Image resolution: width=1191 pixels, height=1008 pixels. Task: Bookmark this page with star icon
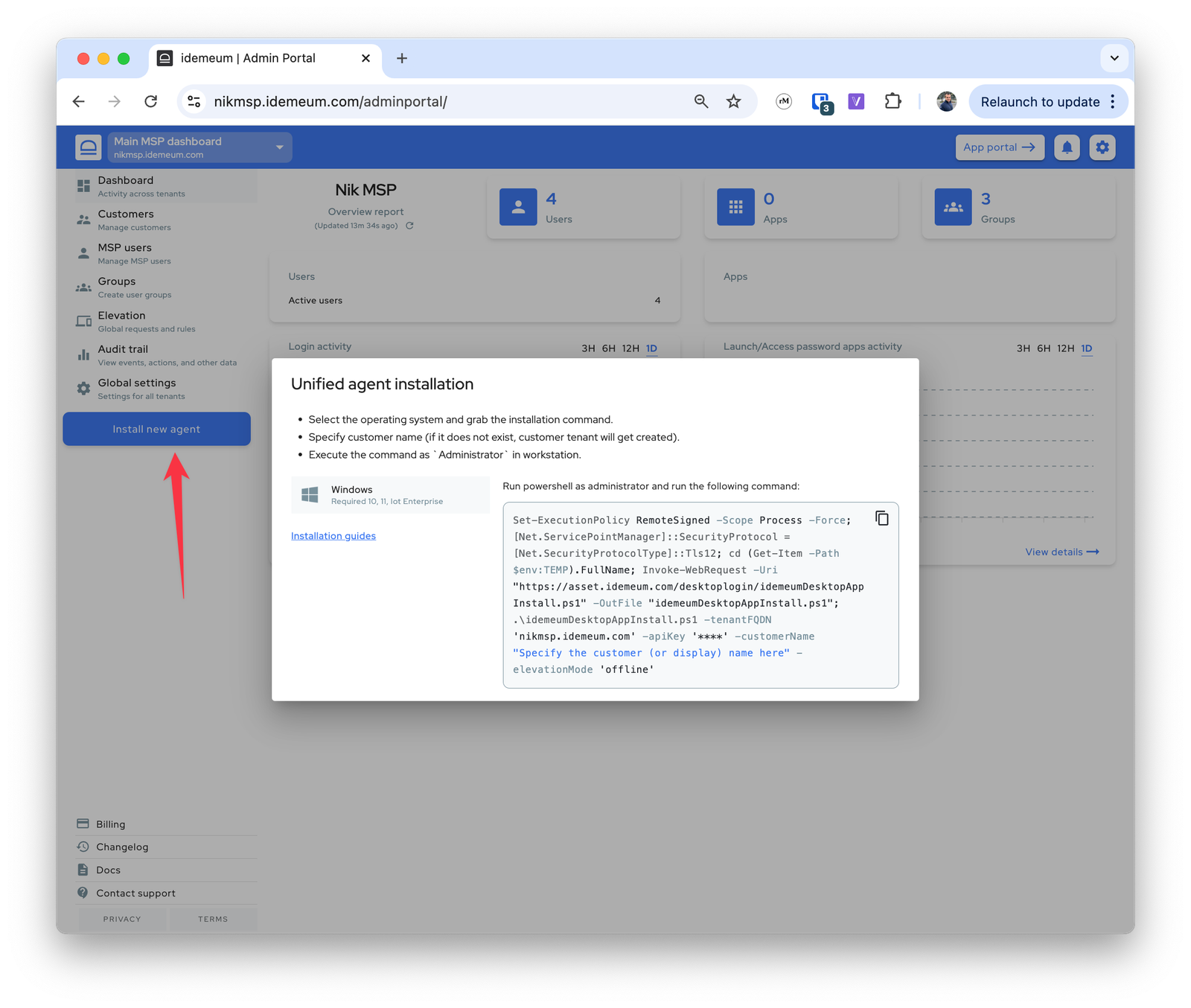click(x=733, y=101)
